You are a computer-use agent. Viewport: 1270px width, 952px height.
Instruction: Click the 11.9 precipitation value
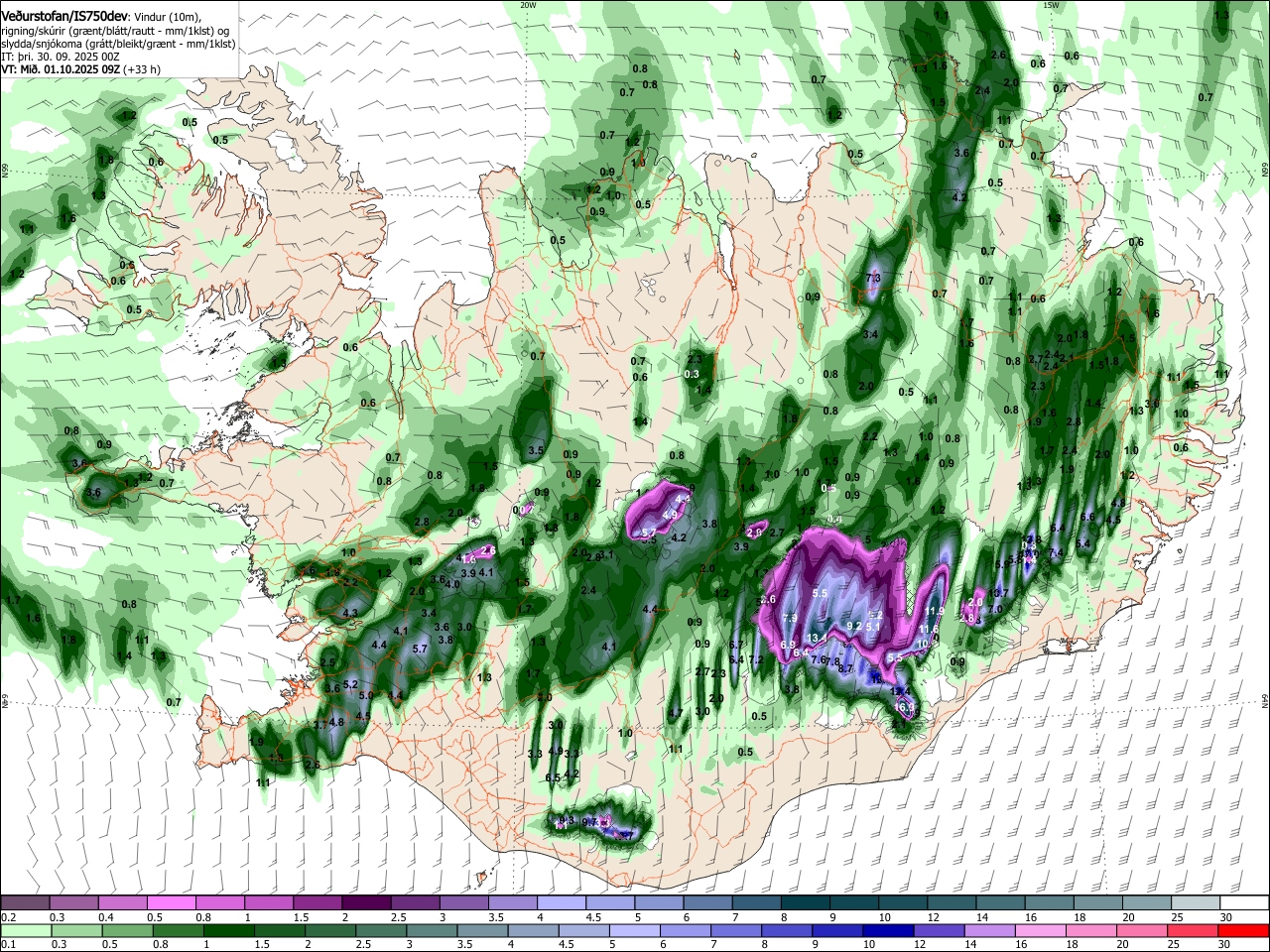pyautogui.click(x=934, y=611)
